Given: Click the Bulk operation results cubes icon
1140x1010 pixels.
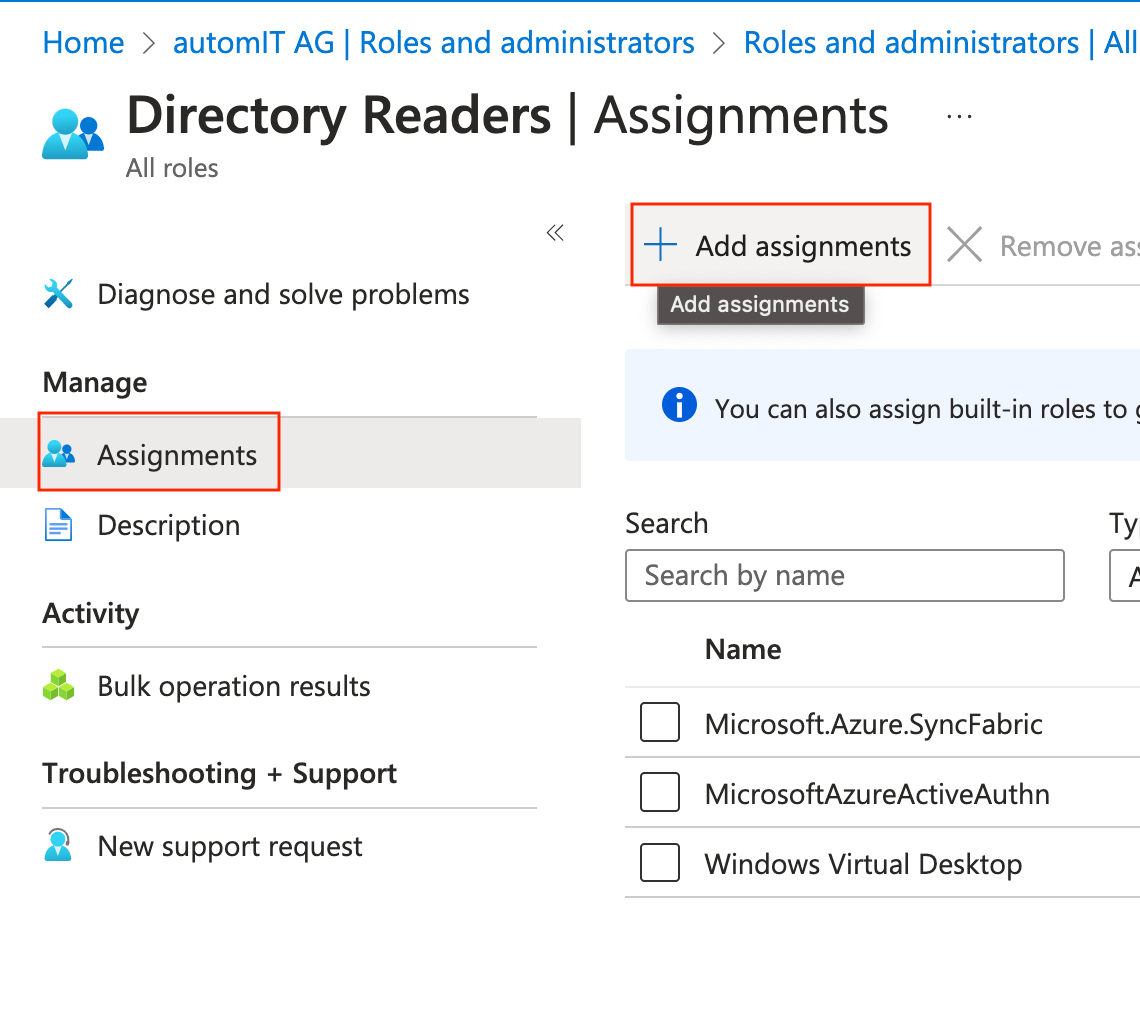Looking at the screenshot, I should coord(59,686).
